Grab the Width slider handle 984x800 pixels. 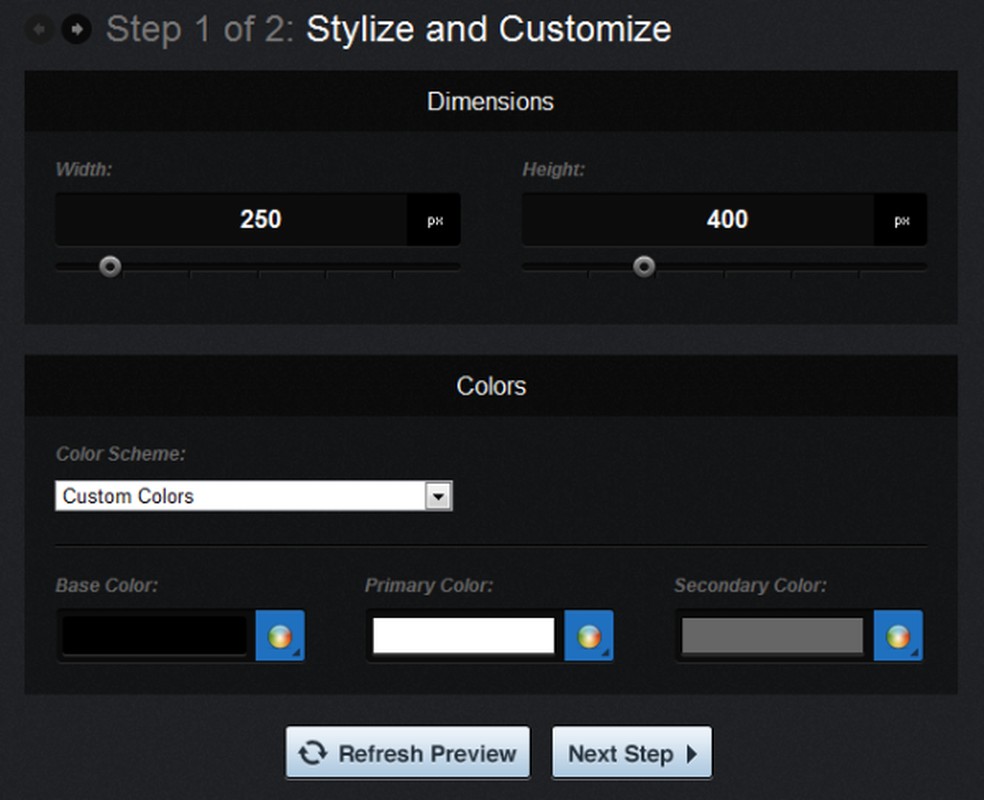coord(110,266)
